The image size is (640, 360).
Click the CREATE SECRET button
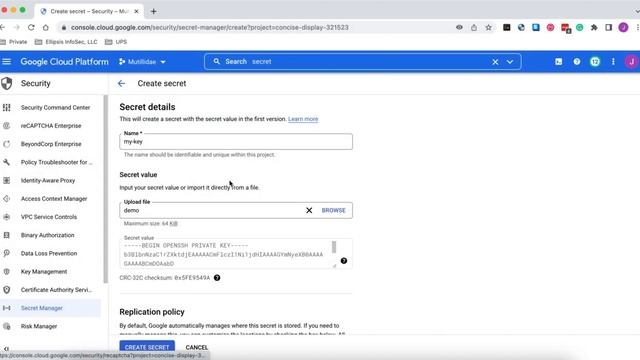point(147,347)
